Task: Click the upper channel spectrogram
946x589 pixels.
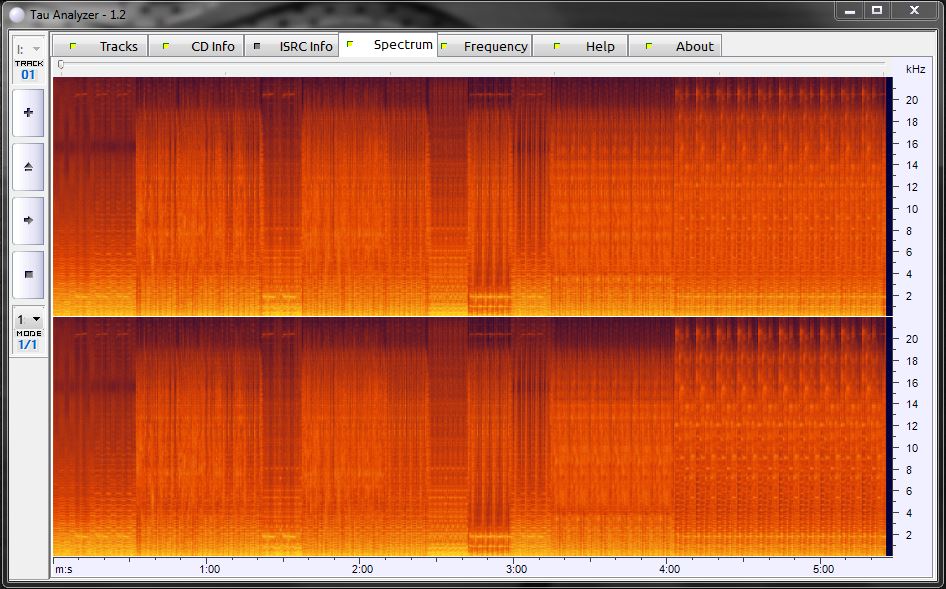Action: click(469, 196)
